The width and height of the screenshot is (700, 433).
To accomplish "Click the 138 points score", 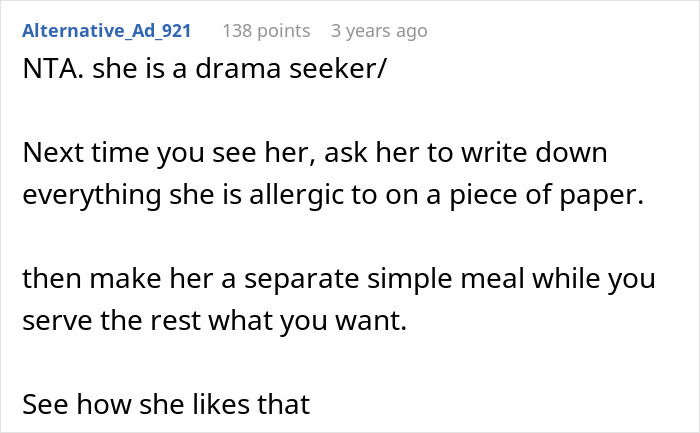I will (x=267, y=31).
